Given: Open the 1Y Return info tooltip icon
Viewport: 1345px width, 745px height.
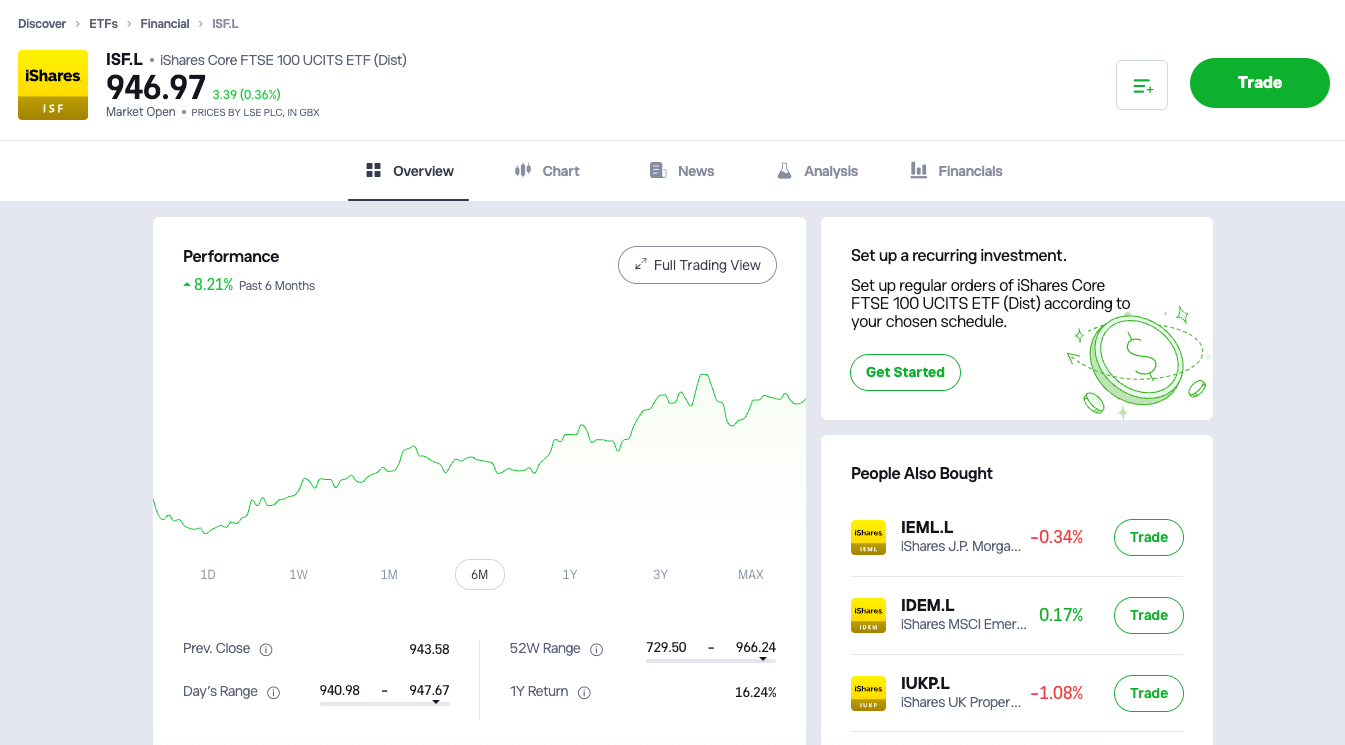Looking at the screenshot, I should 584,692.
